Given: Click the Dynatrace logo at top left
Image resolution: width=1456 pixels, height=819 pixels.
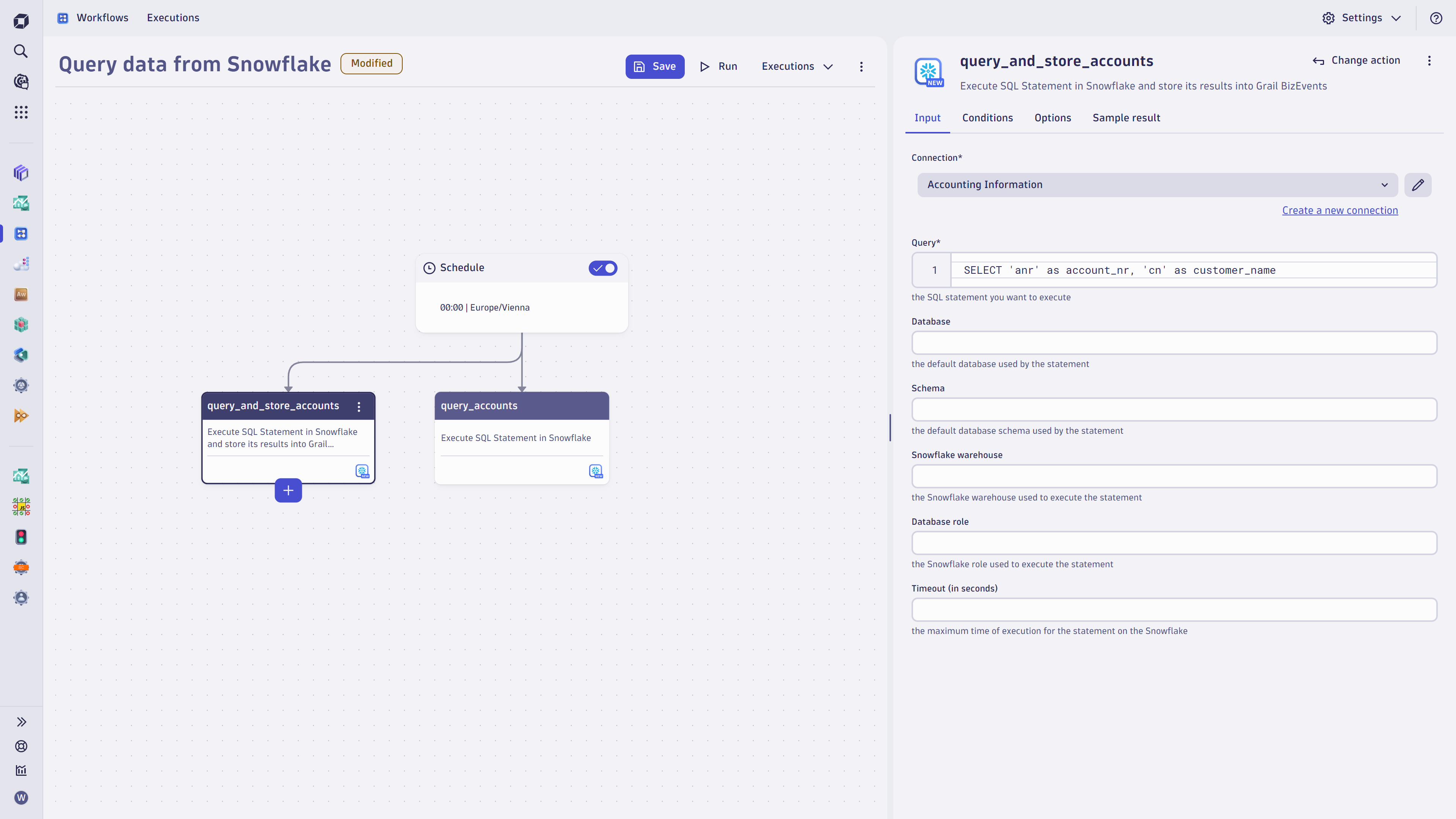Looking at the screenshot, I should [21, 20].
